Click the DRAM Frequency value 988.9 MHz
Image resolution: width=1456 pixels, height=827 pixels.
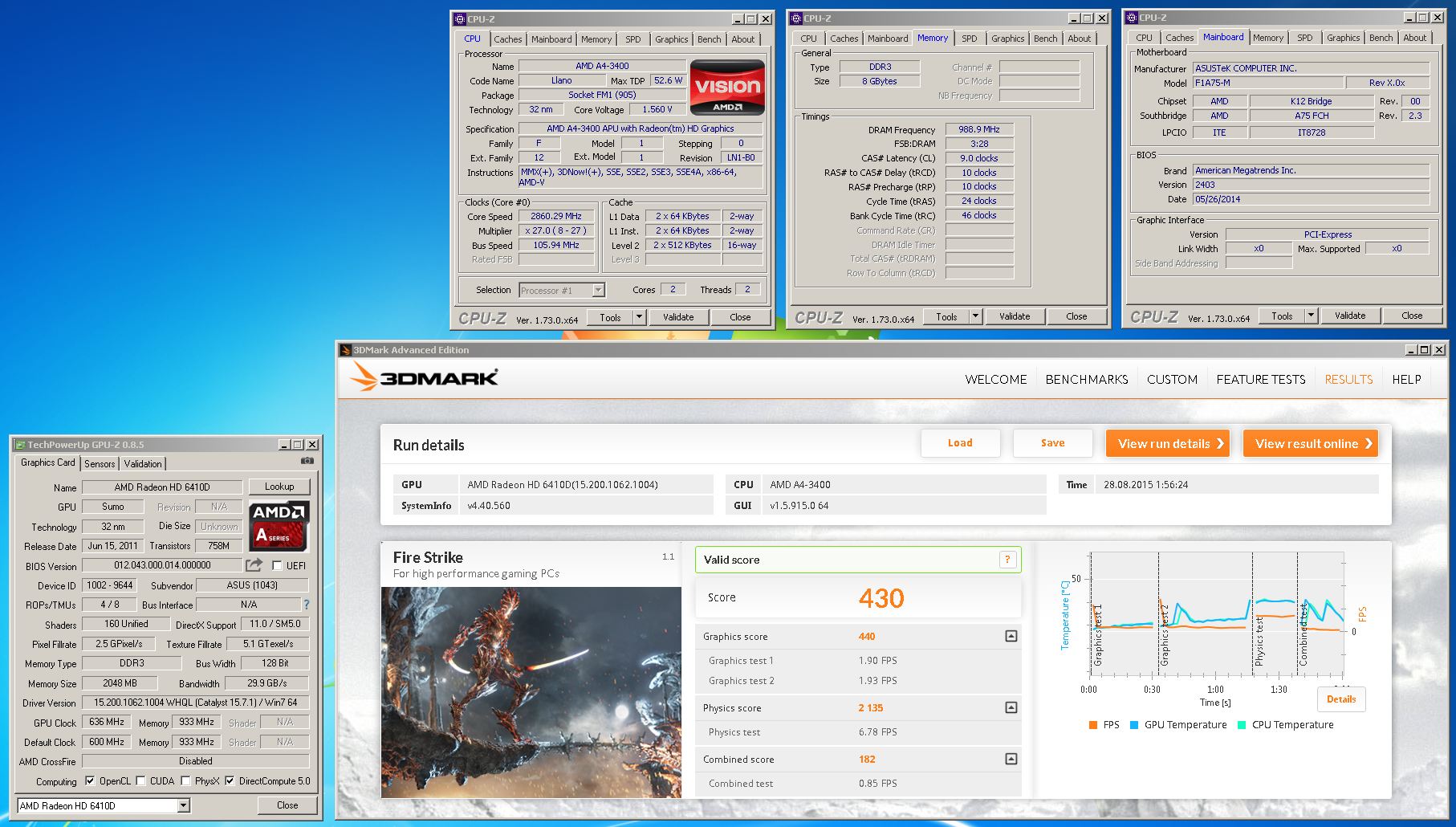point(979,129)
